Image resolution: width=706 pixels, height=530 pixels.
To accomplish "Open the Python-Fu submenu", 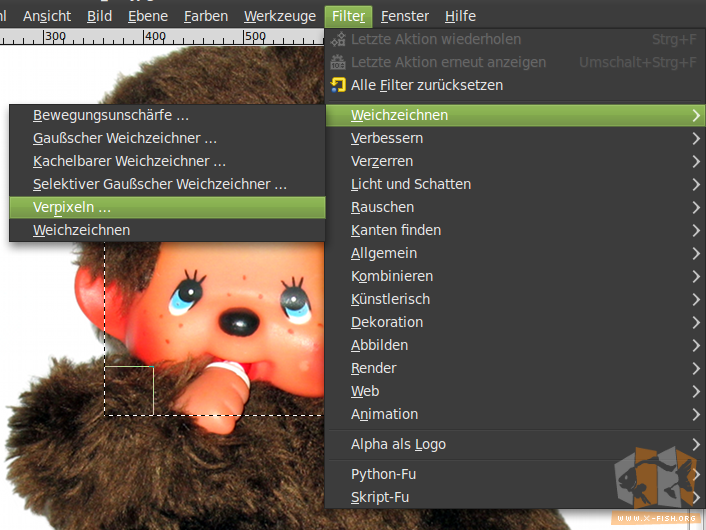I will coord(515,474).
